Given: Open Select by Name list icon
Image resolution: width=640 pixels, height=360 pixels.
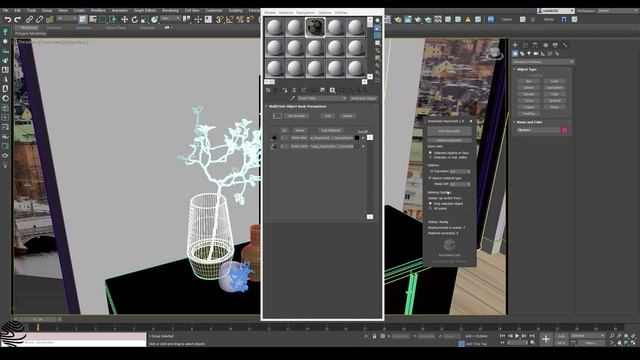Looking at the screenshot, I should click(93, 19).
